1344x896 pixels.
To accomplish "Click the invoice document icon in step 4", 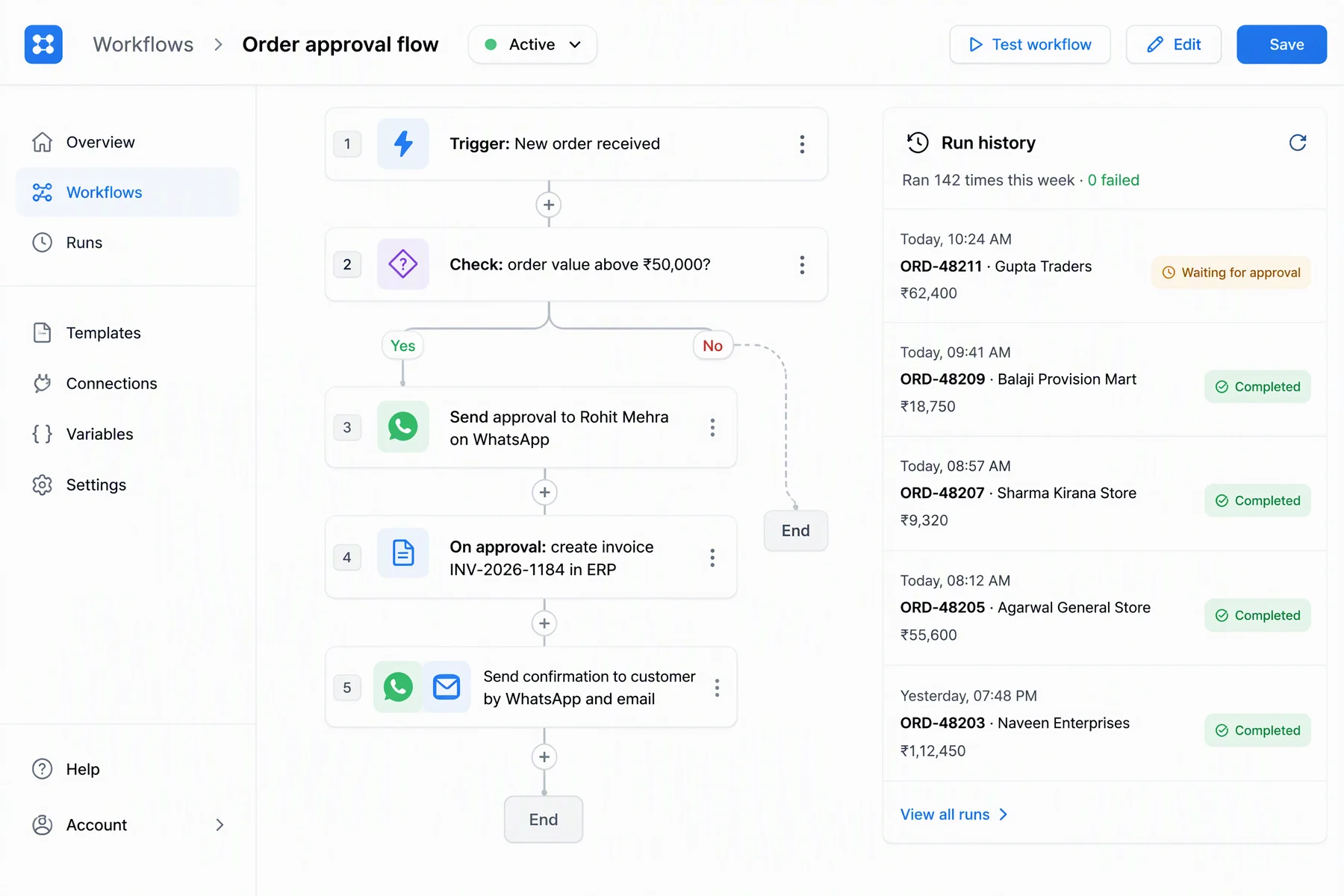I will click(403, 553).
